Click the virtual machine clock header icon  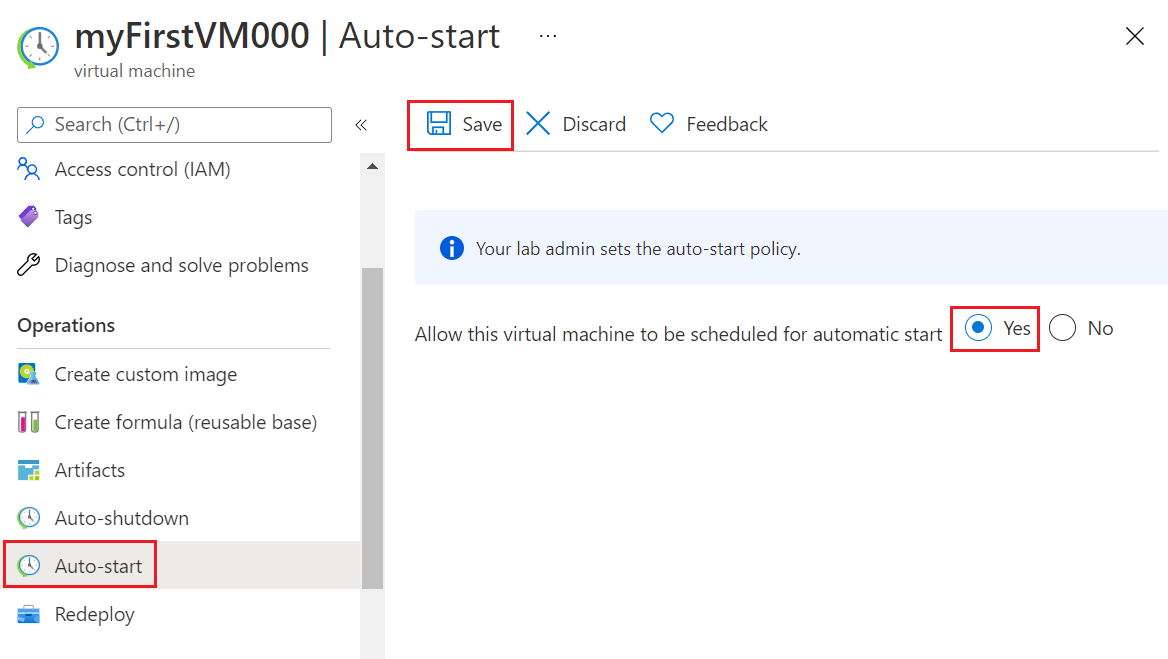[x=38, y=48]
